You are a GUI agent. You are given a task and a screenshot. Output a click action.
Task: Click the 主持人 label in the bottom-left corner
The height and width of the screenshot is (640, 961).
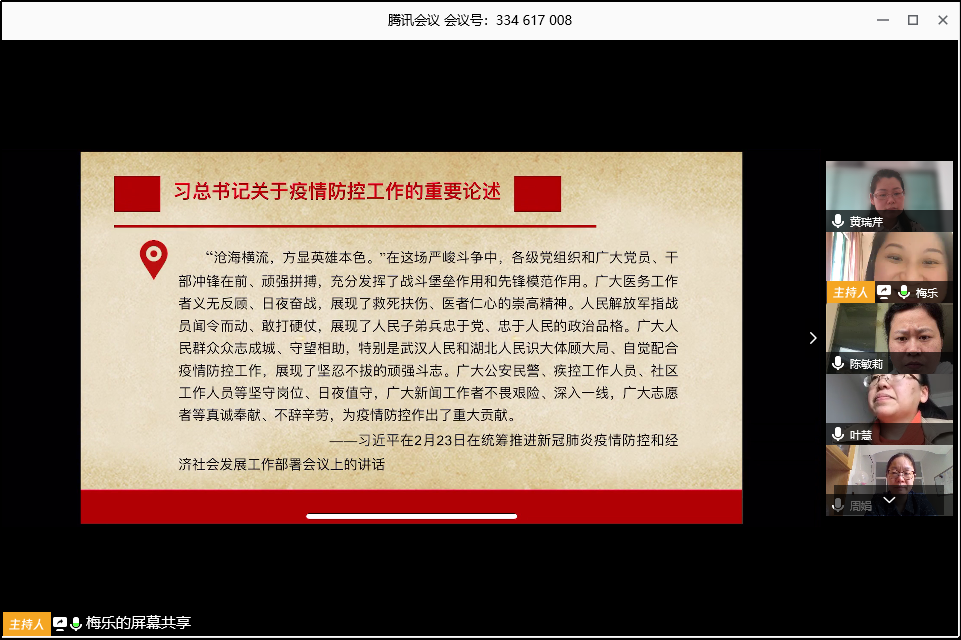(26, 624)
